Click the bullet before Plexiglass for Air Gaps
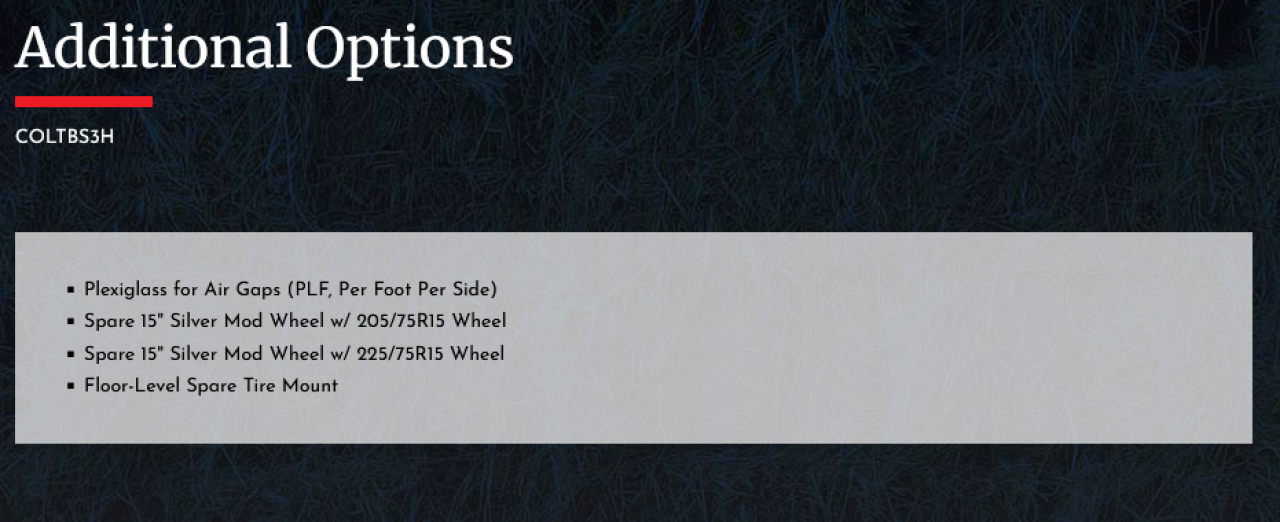Viewport: 1280px width, 522px height. pyautogui.click(x=72, y=290)
